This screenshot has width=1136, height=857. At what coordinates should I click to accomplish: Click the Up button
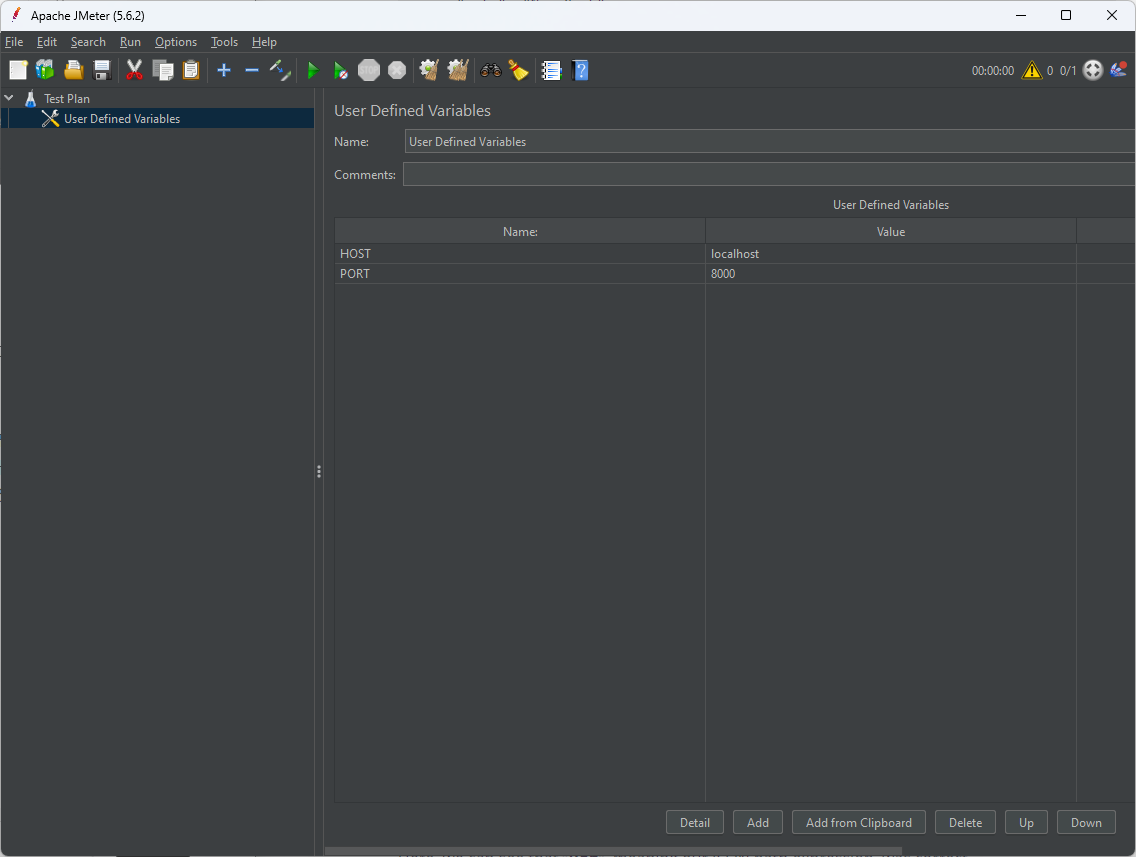1026,822
